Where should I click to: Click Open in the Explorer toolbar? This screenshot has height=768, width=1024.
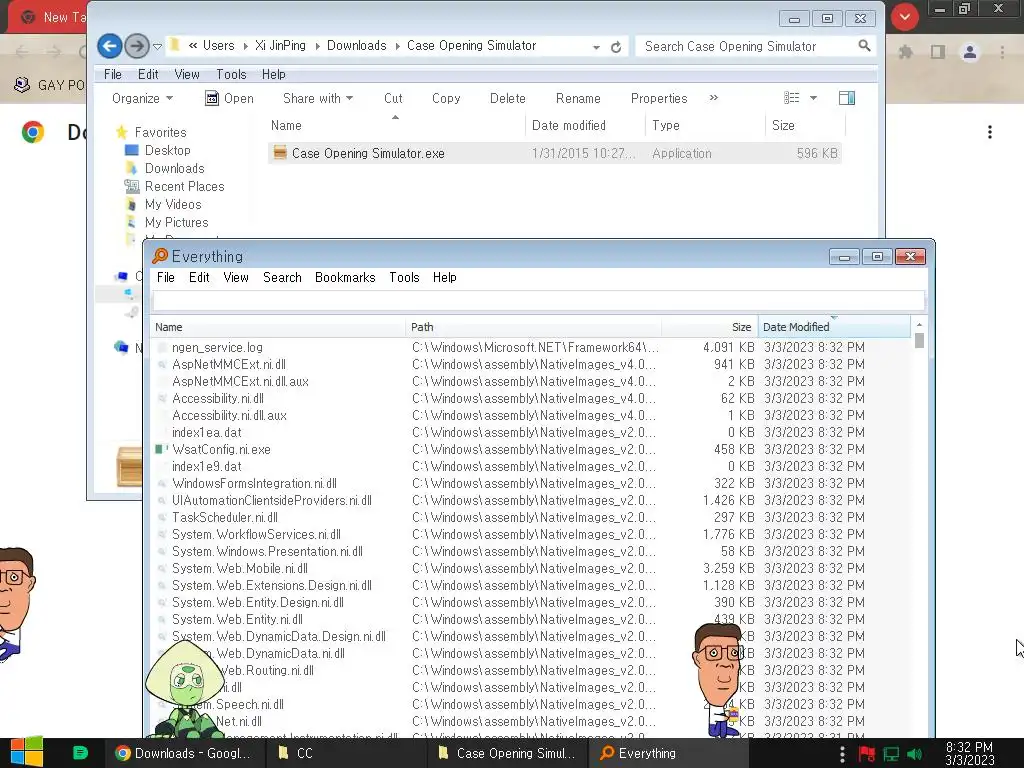click(x=229, y=98)
